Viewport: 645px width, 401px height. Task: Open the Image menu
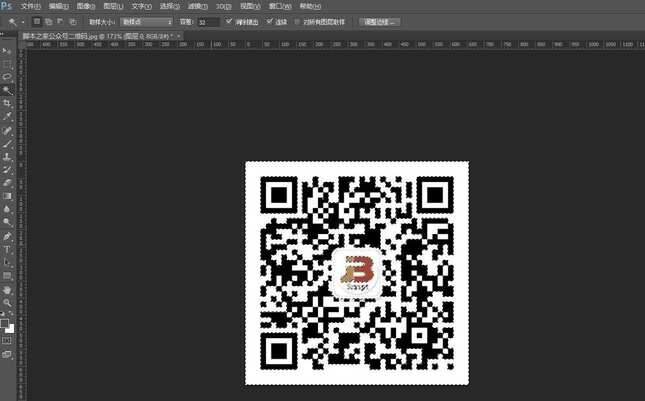click(86, 6)
